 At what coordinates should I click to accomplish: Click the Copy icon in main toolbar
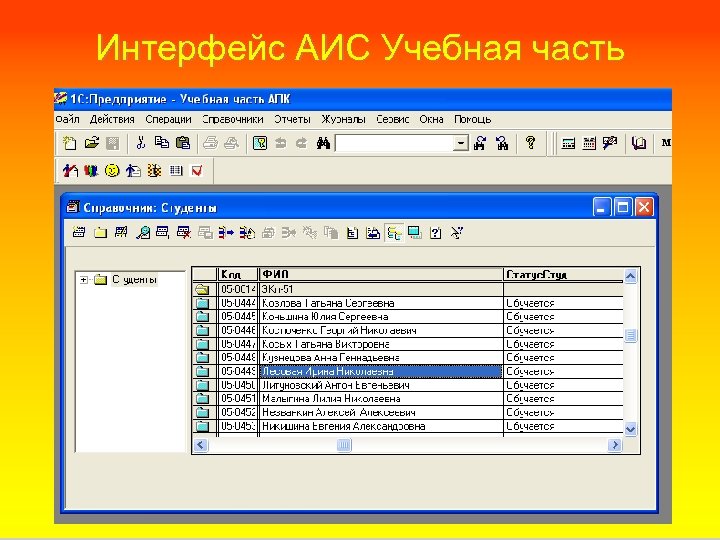(161, 143)
